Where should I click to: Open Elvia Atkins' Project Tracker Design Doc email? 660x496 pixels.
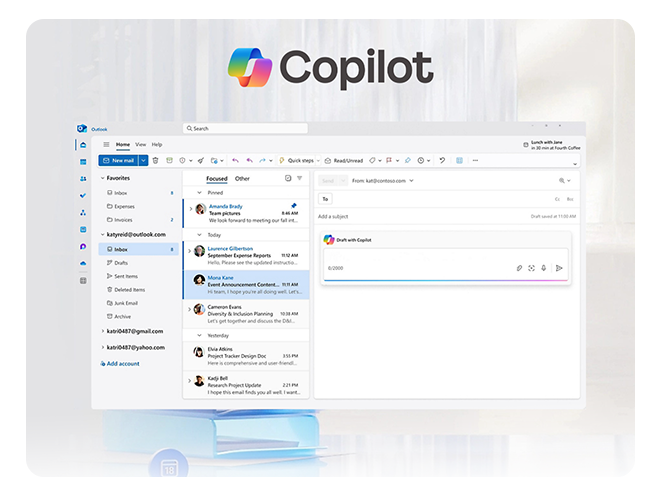pos(246,356)
